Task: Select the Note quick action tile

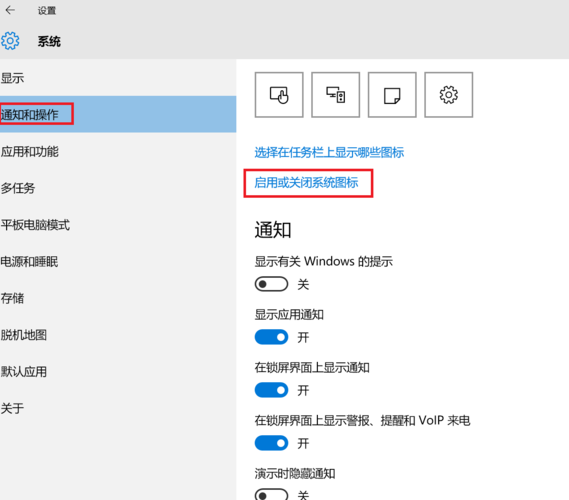Action: tap(392, 95)
